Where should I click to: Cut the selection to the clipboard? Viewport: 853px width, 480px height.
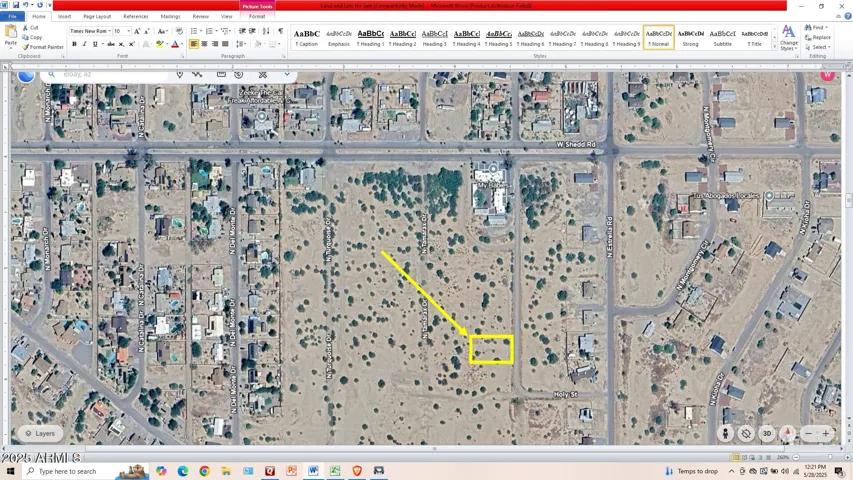coord(30,27)
